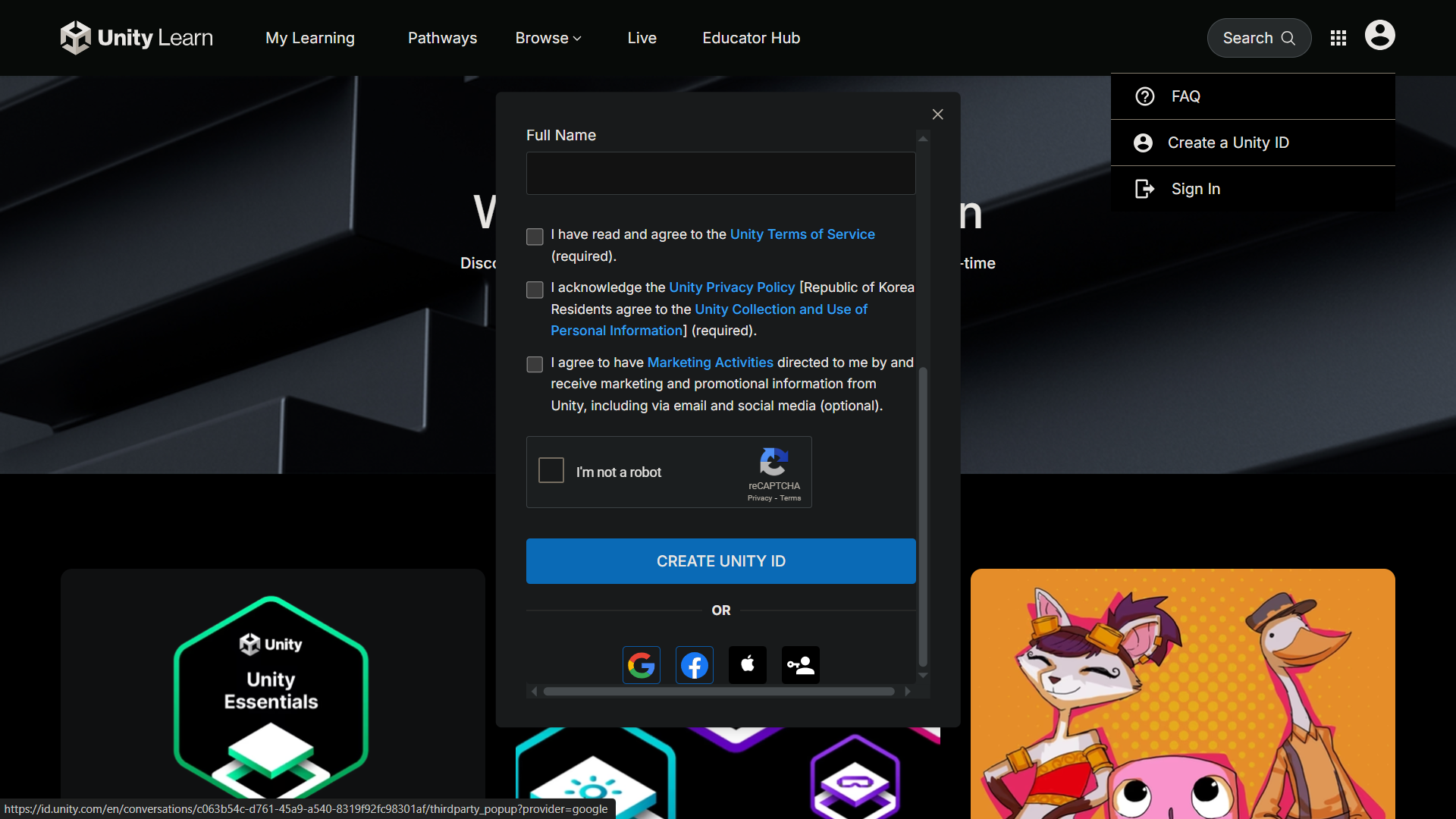Viewport: 1456px width, 819px height.
Task: Open My Learning in the navigation
Action: (x=310, y=38)
